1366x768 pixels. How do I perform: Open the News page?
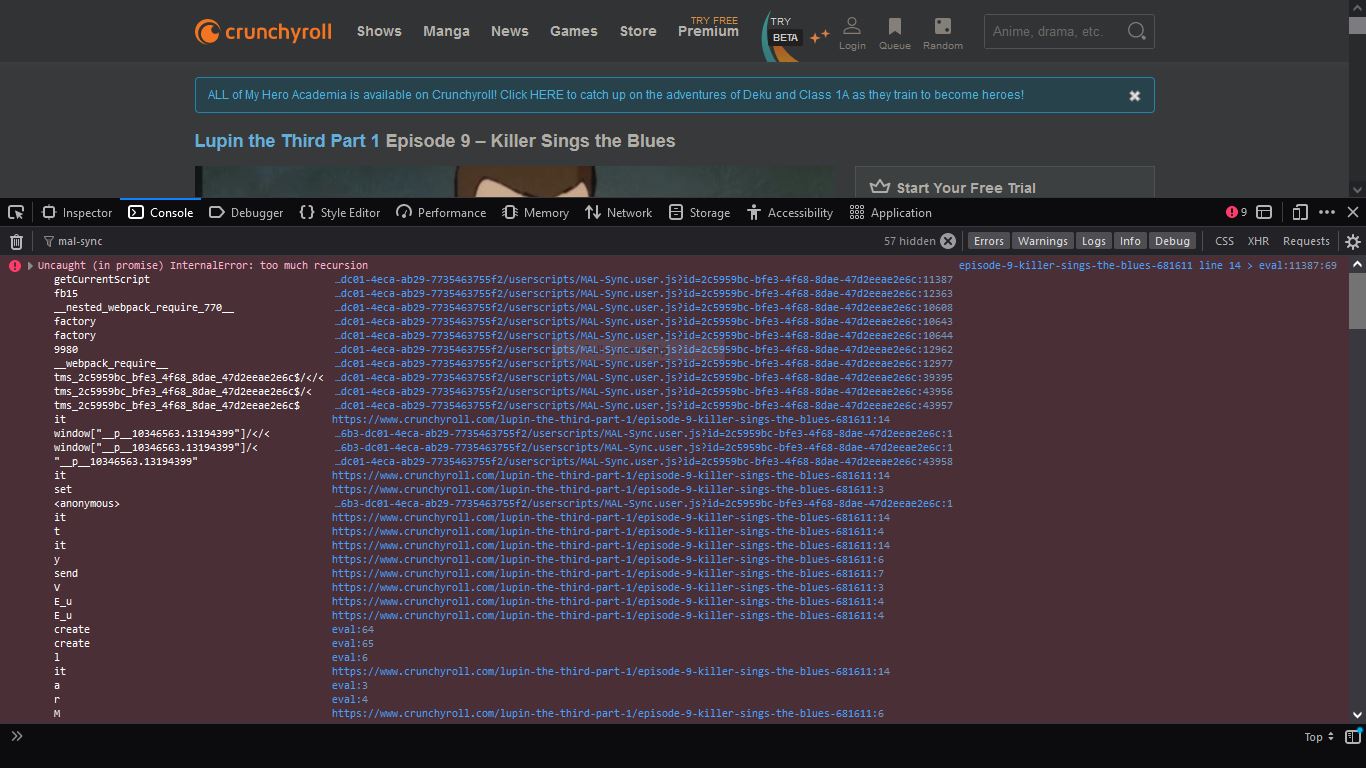[510, 31]
